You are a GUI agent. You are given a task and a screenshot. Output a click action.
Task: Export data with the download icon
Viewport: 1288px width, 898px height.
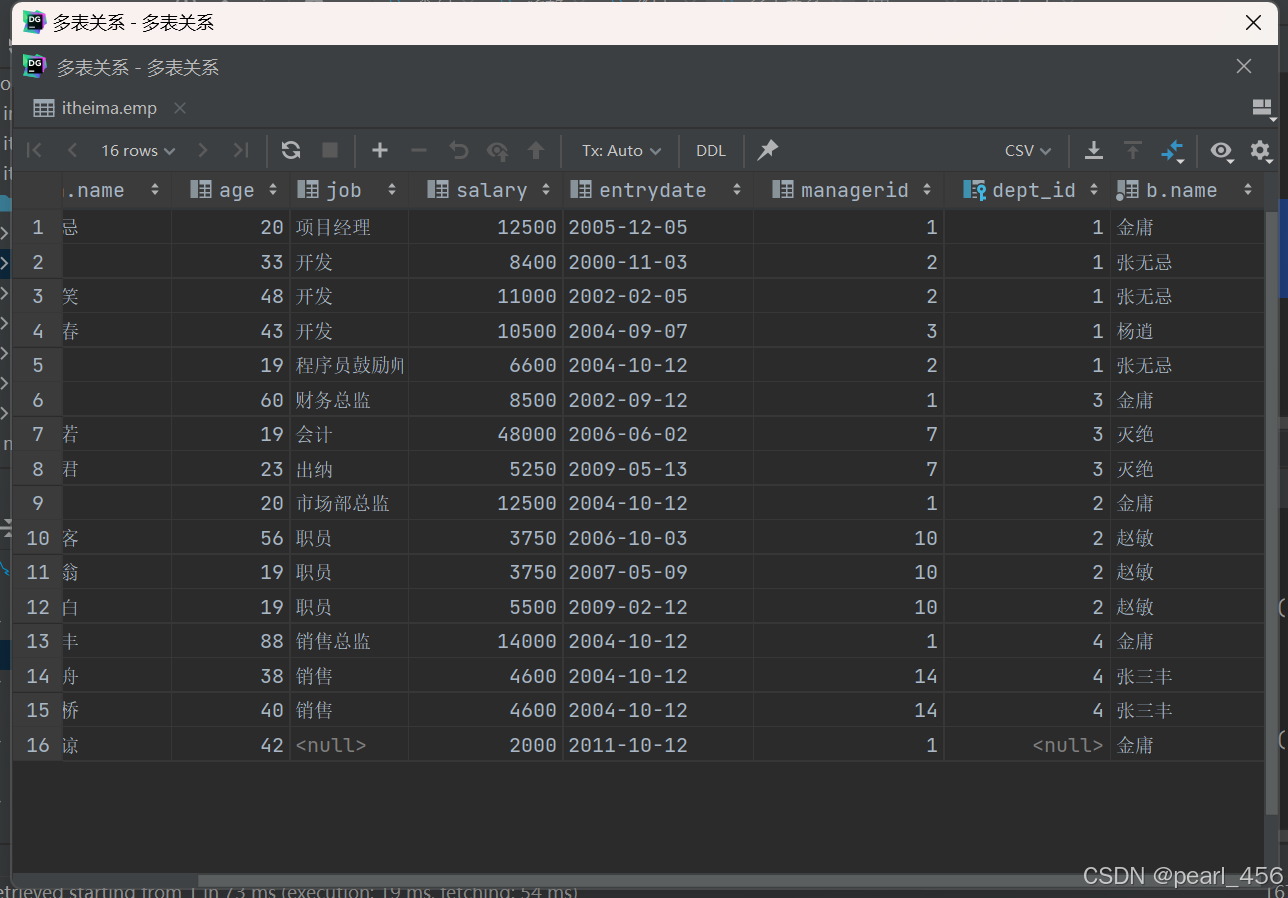pos(1094,150)
